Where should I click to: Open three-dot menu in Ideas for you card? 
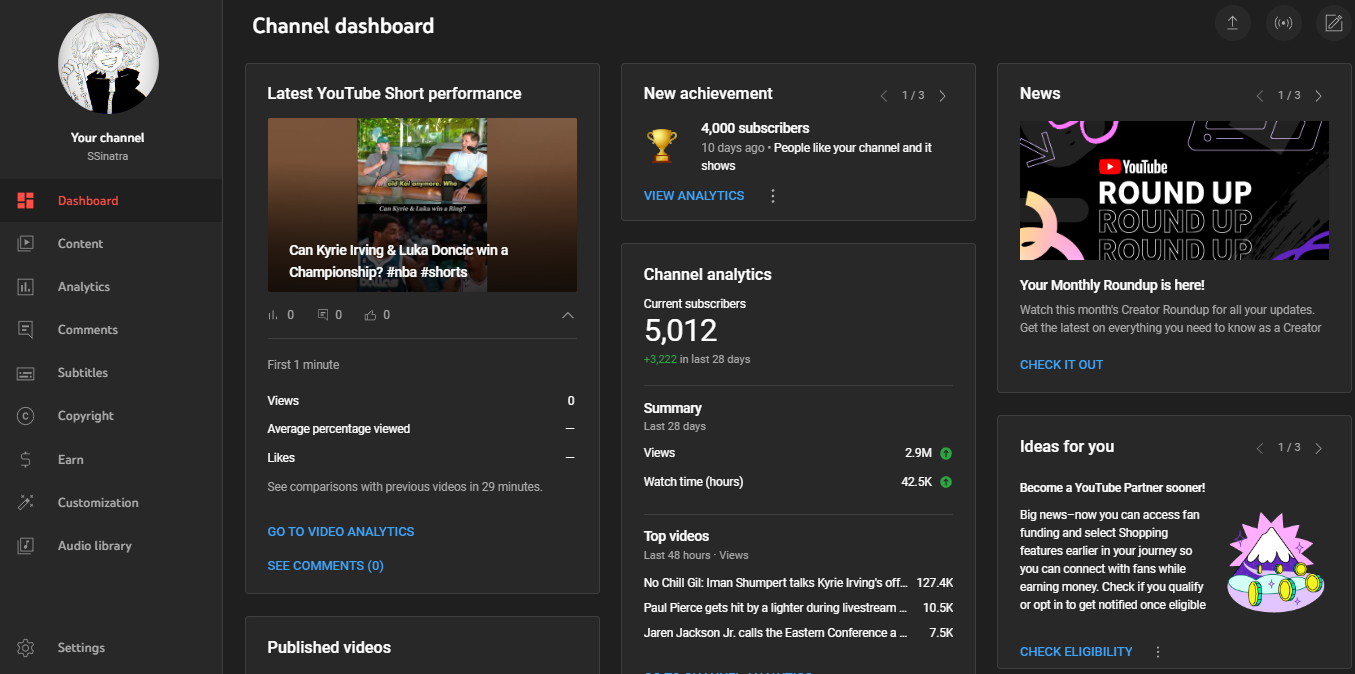(1158, 652)
